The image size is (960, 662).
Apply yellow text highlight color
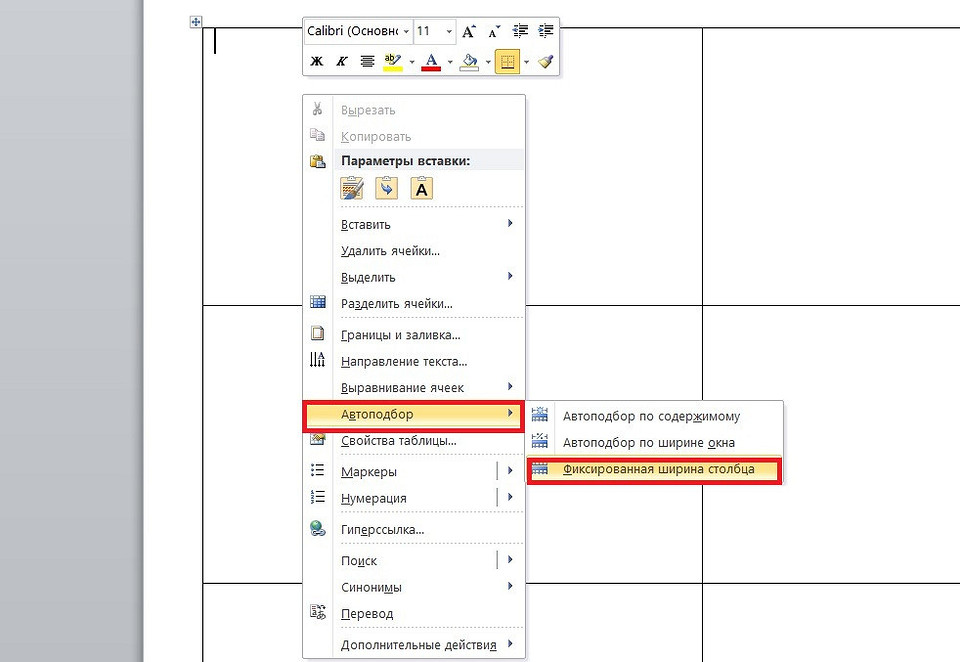(x=392, y=62)
